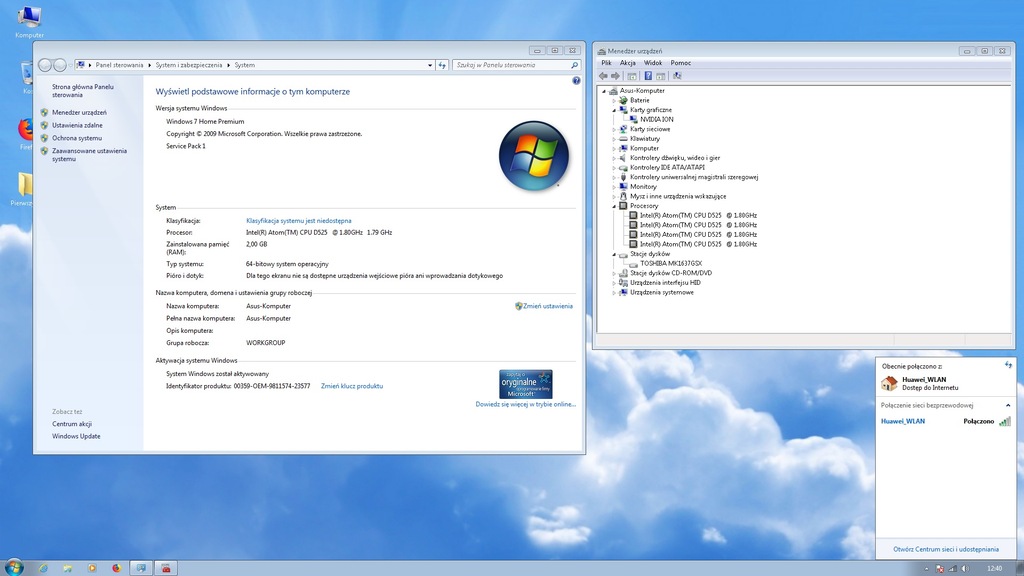The width and height of the screenshot is (1024, 576).
Task: Open the address bar history dropdown arrow
Action: [x=430, y=65]
